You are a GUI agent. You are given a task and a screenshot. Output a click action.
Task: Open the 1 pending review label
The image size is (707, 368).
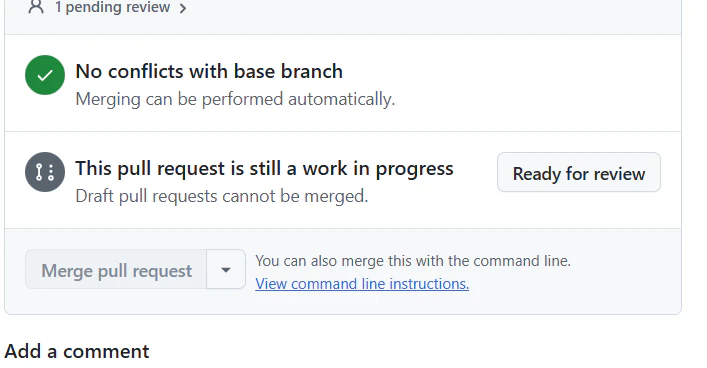tap(112, 7)
